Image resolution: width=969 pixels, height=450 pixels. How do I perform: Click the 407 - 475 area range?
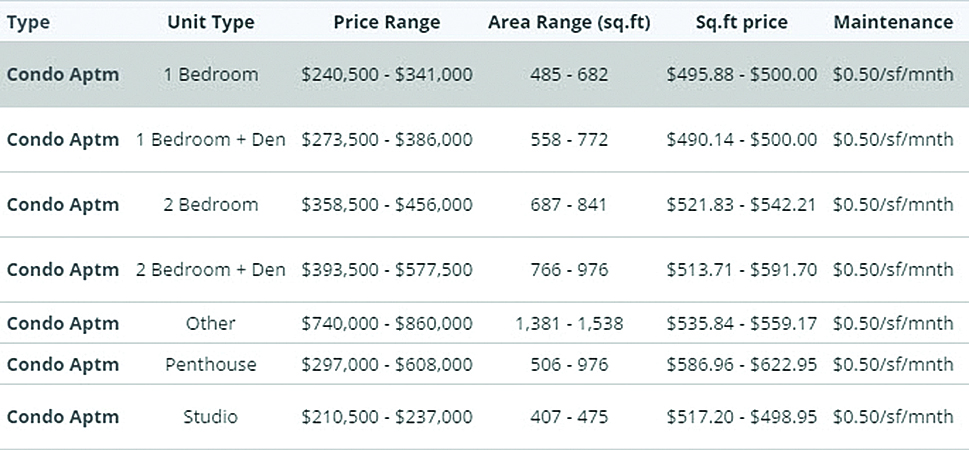[569, 417]
